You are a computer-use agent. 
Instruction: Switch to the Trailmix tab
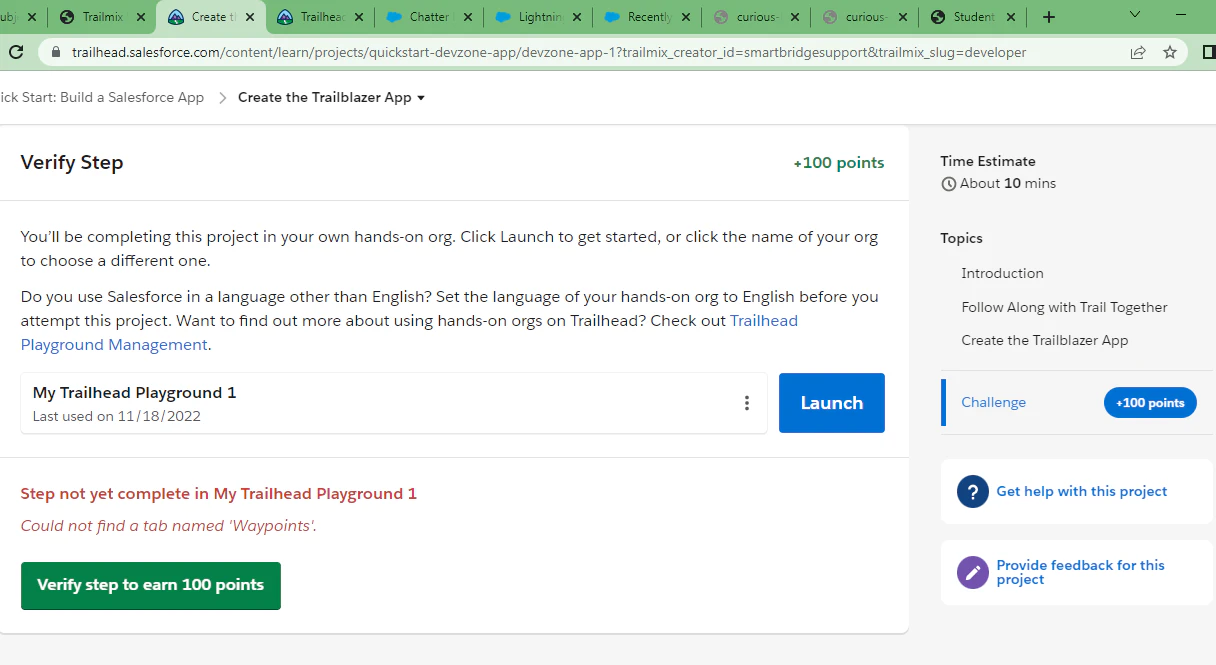(x=102, y=17)
